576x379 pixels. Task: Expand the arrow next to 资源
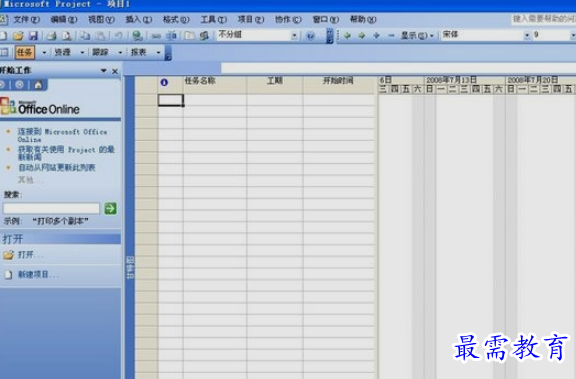82,53
